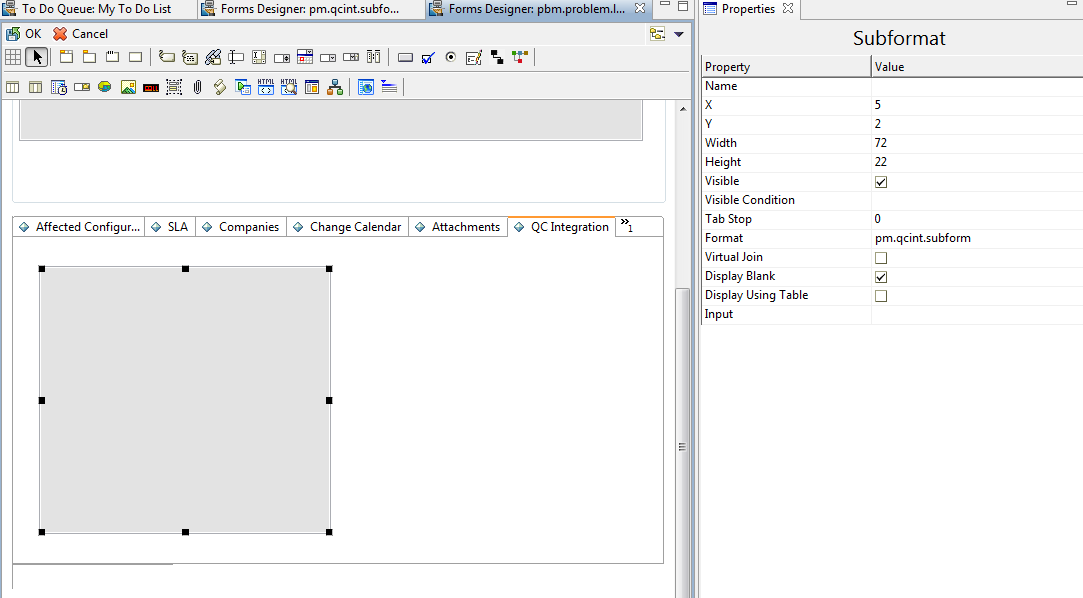Edit the Y value 2
The height and width of the screenshot is (598, 1083).
[977, 124]
